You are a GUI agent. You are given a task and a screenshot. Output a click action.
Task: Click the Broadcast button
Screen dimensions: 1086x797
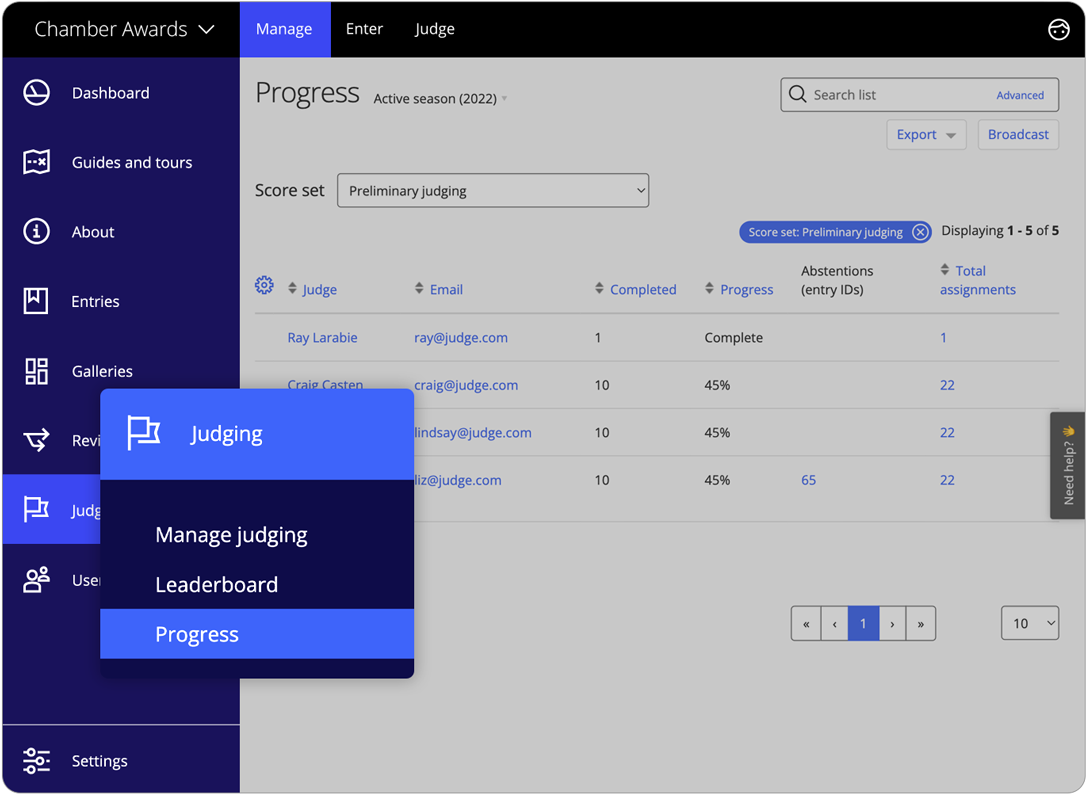point(1018,134)
